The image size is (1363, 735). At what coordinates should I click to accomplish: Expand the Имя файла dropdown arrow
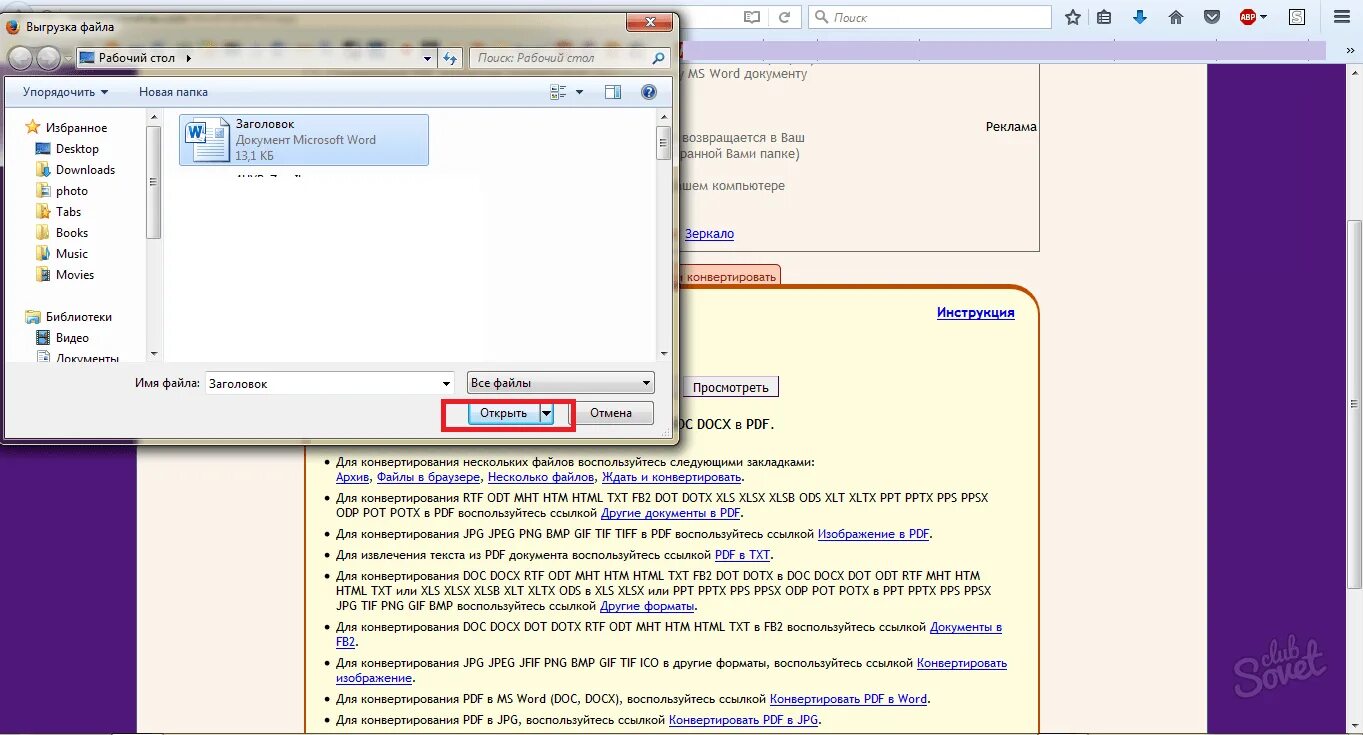pos(446,383)
